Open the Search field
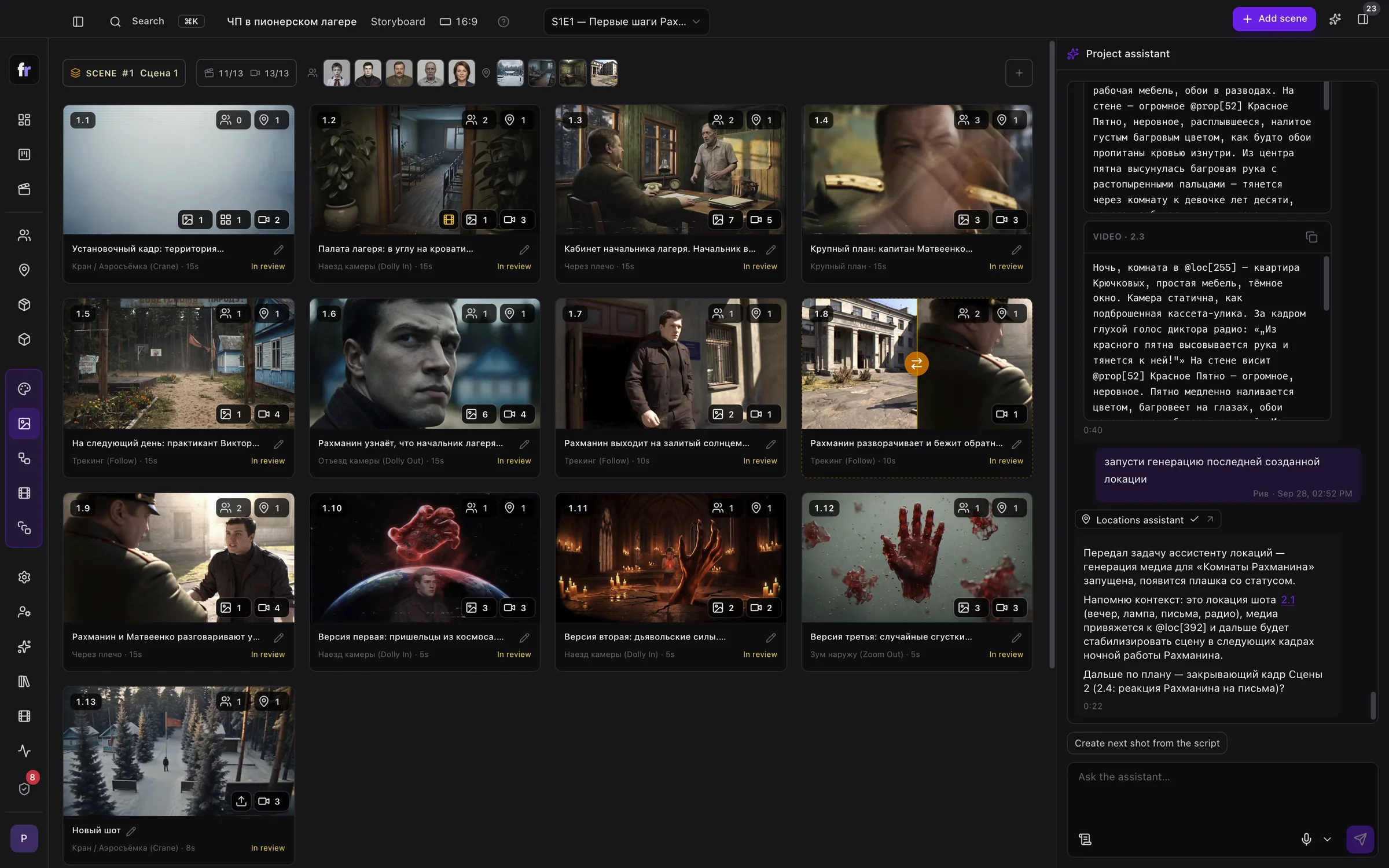The image size is (1389, 868). (x=156, y=21)
